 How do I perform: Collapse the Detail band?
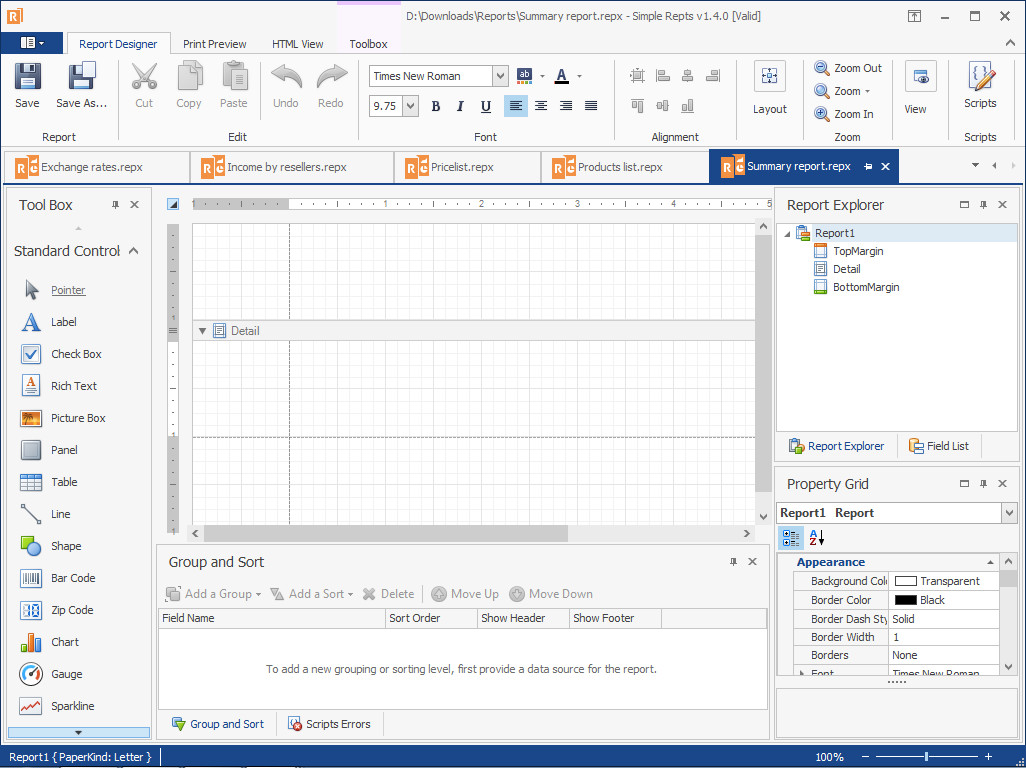tap(203, 331)
